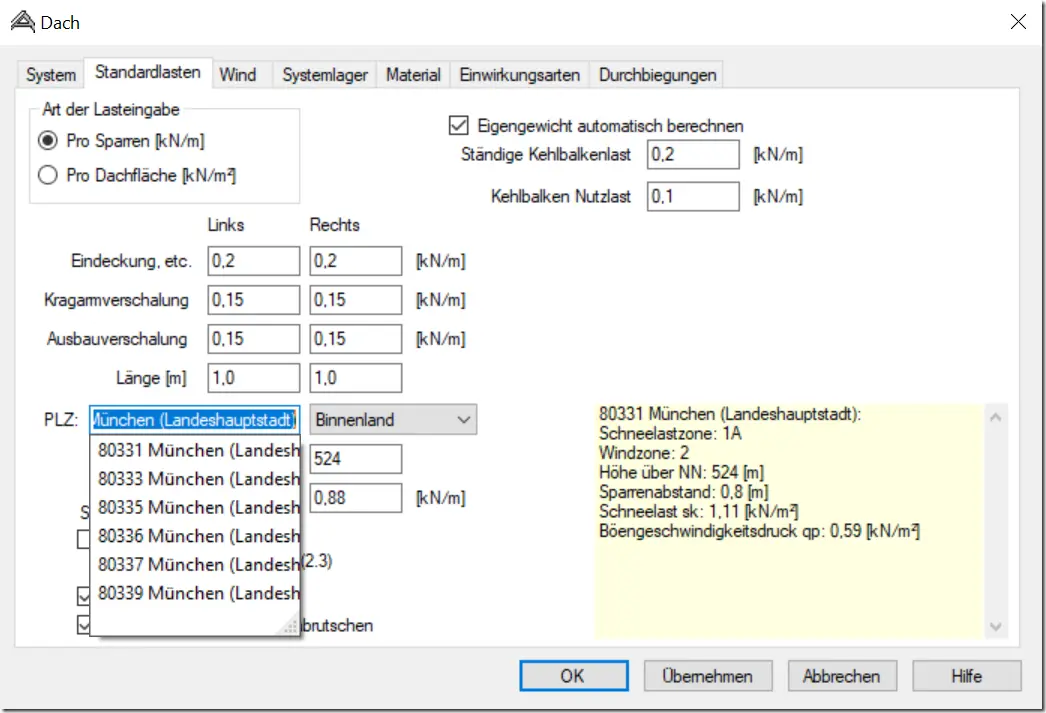Choose 80335 München from PLZ list
The width and height of the screenshot is (1046, 713).
click(x=195, y=508)
